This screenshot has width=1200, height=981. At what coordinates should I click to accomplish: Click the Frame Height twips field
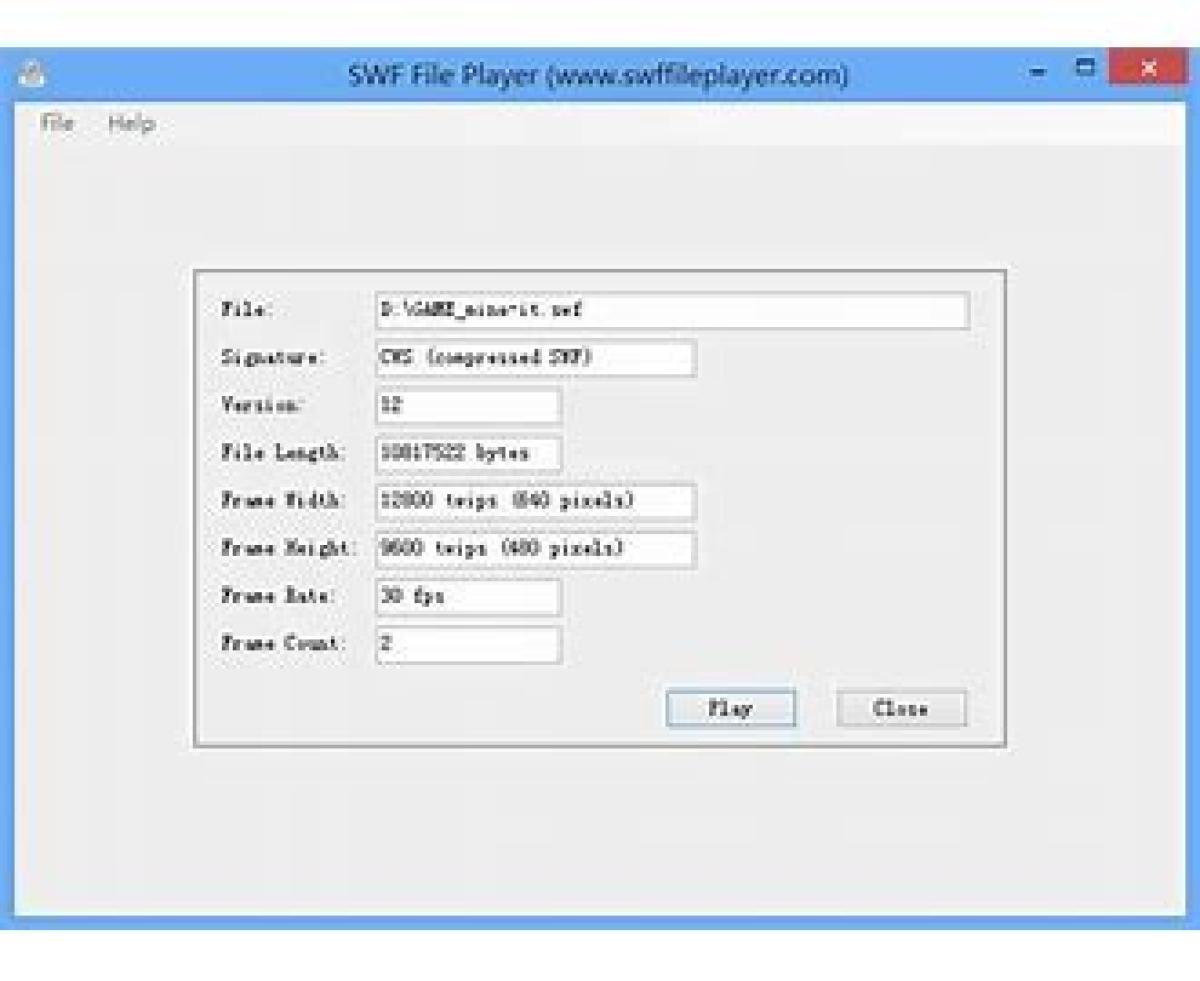(535, 549)
